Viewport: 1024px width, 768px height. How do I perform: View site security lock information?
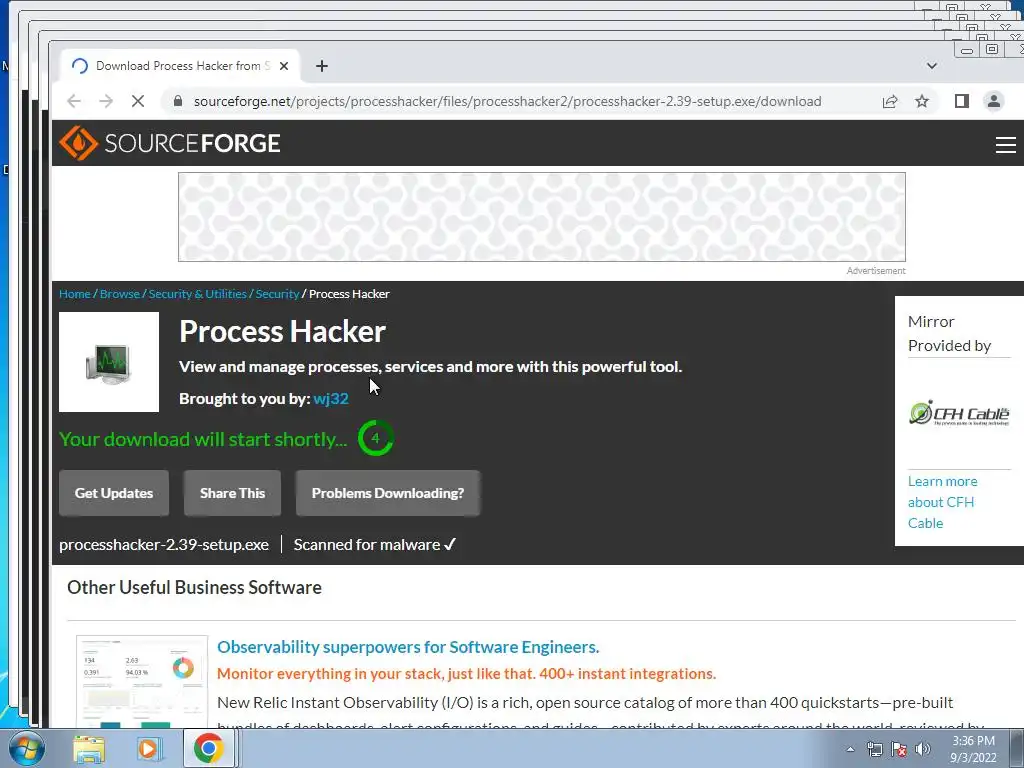coord(177,101)
